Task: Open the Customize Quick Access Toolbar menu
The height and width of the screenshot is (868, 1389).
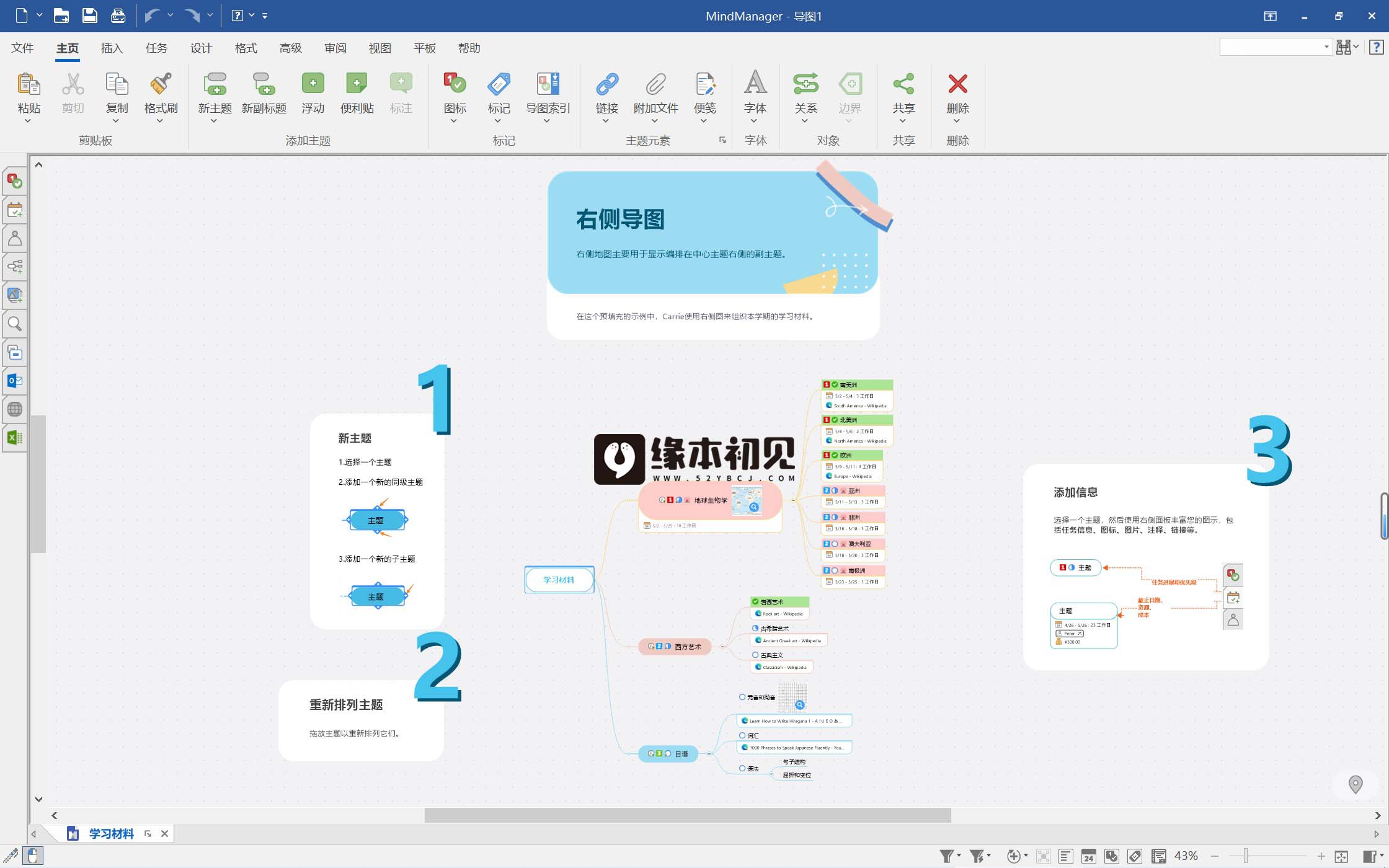Action: (x=265, y=15)
